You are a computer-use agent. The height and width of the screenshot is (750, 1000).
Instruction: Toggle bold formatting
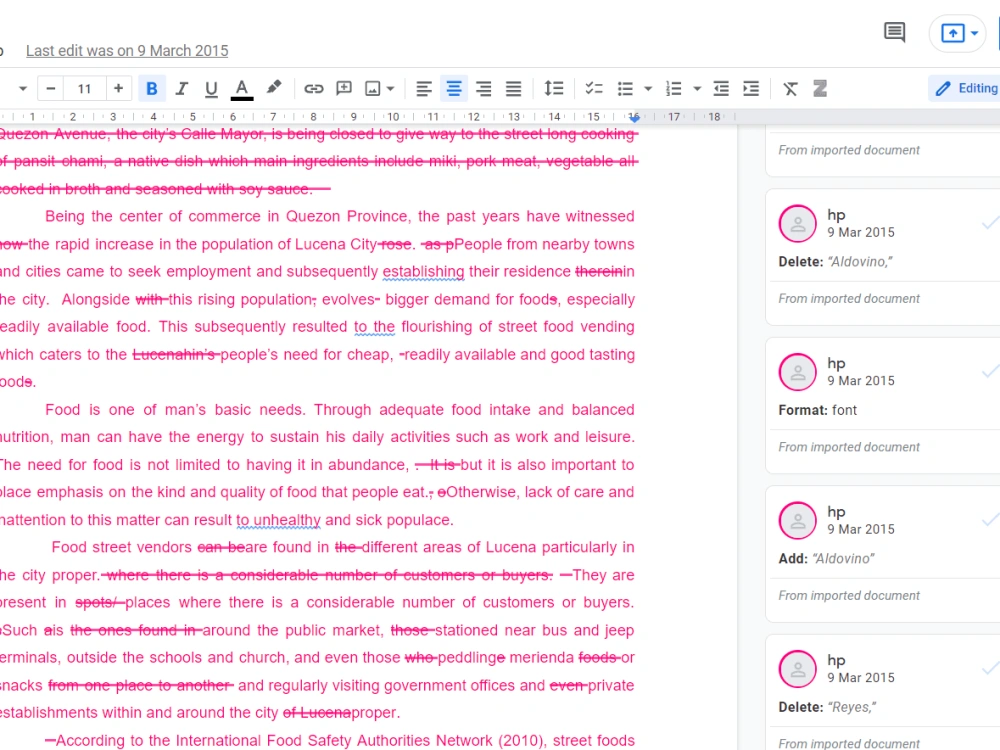(x=152, y=88)
